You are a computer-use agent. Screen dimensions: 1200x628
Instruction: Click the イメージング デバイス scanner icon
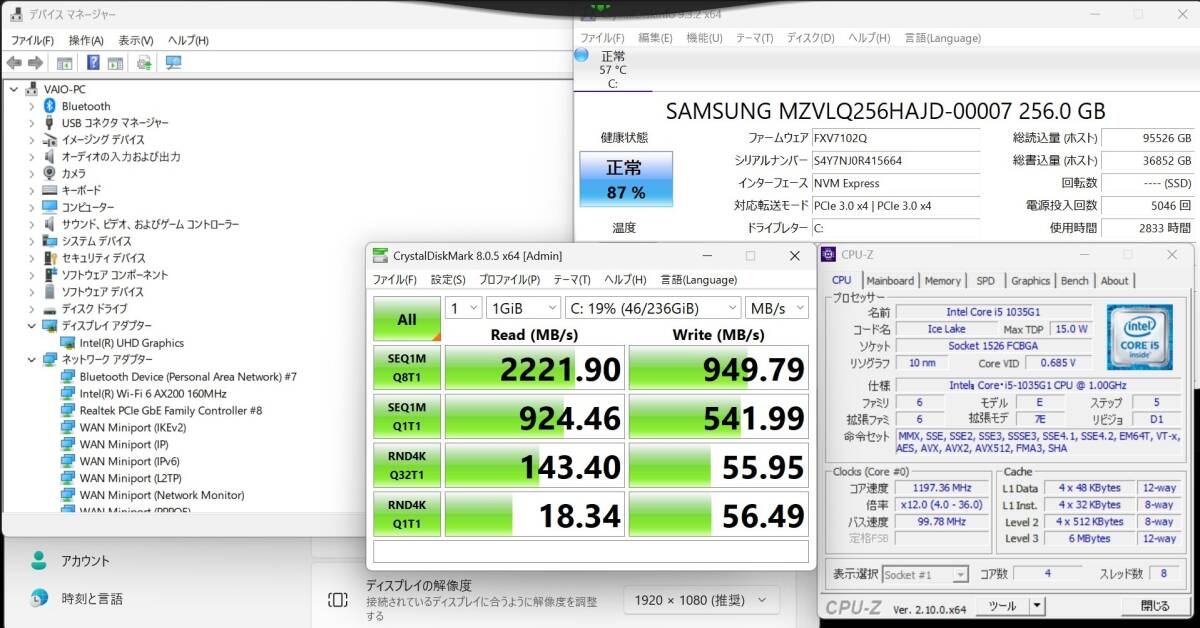coord(49,140)
